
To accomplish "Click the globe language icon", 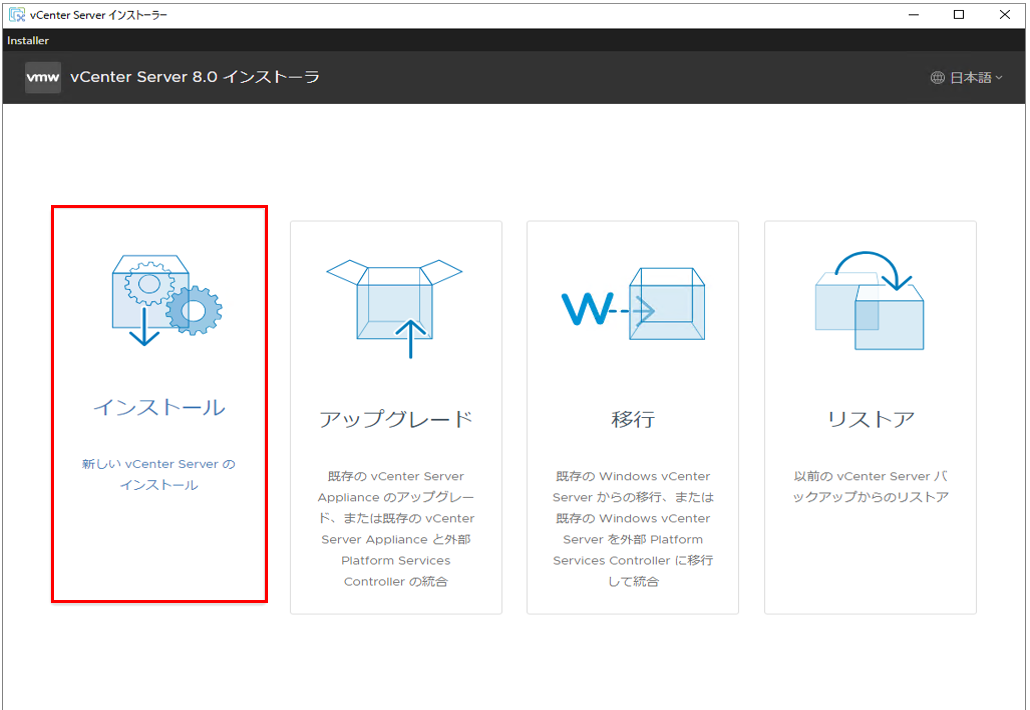I will (x=937, y=78).
